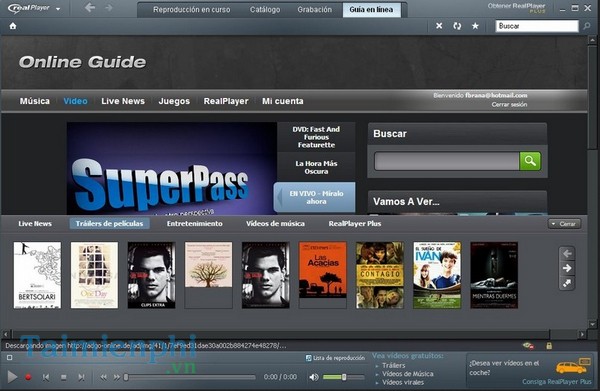Screen dimensions: 600x391
Task: Select La Hora Más Oscura item
Action: tap(316, 167)
